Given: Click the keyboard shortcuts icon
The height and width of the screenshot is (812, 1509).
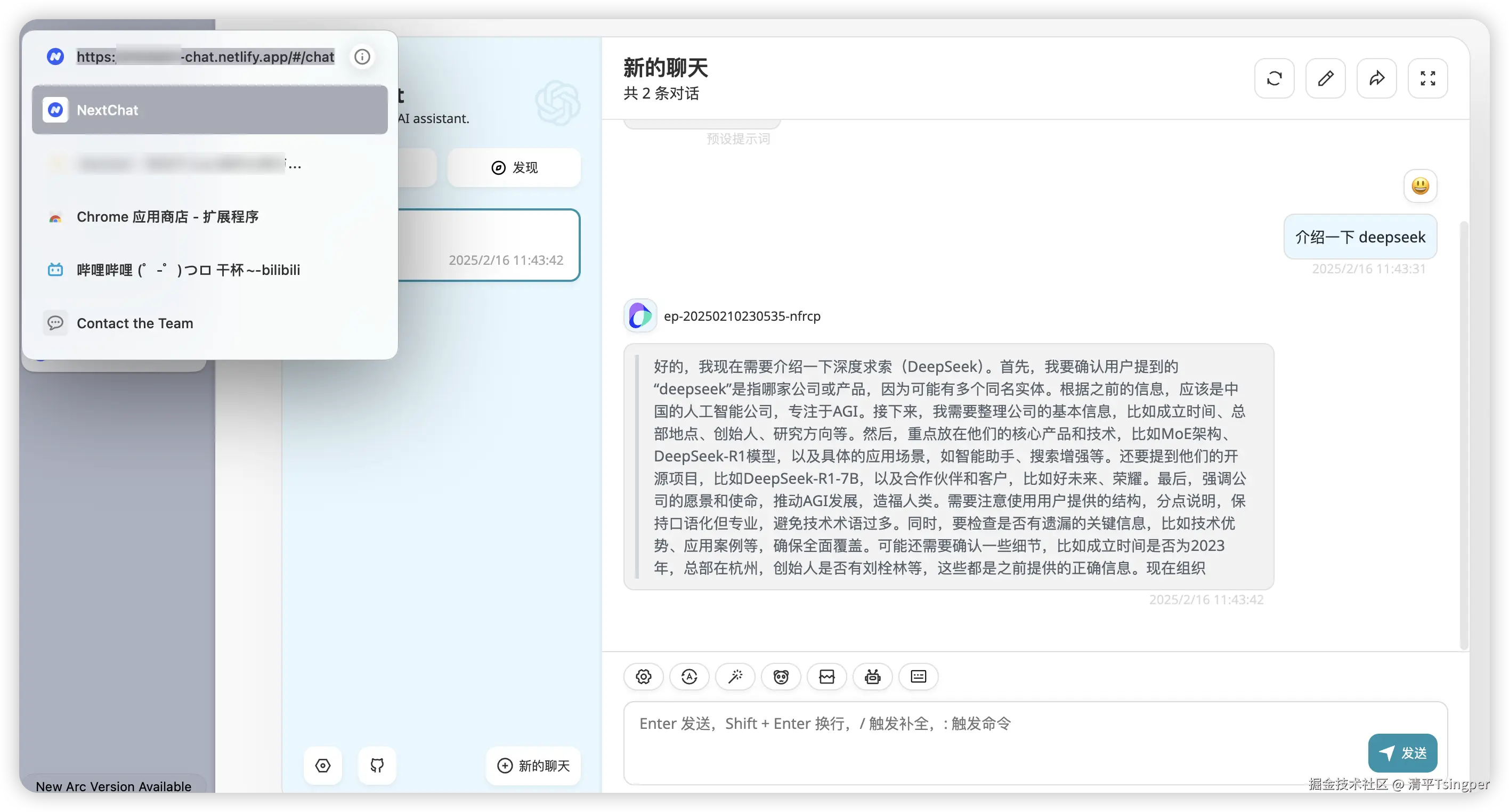Looking at the screenshot, I should point(918,677).
